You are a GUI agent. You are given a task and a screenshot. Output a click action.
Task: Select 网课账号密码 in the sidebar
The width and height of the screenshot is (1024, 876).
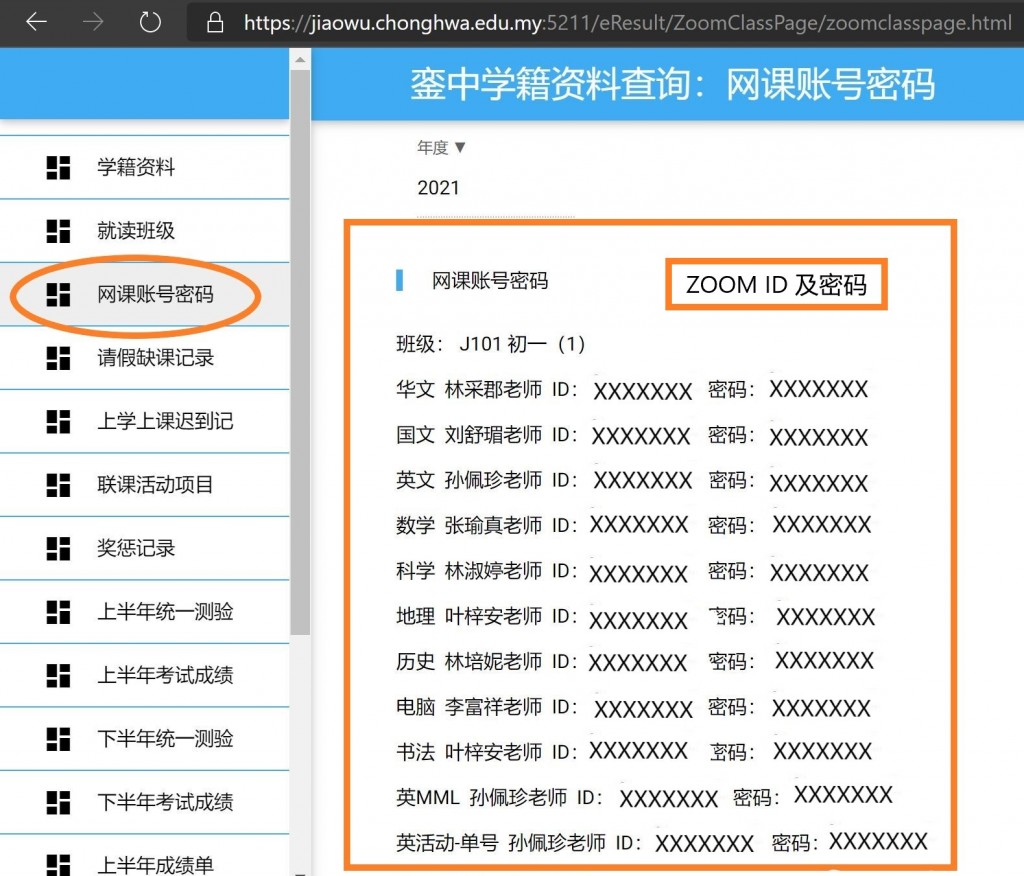point(144,295)
